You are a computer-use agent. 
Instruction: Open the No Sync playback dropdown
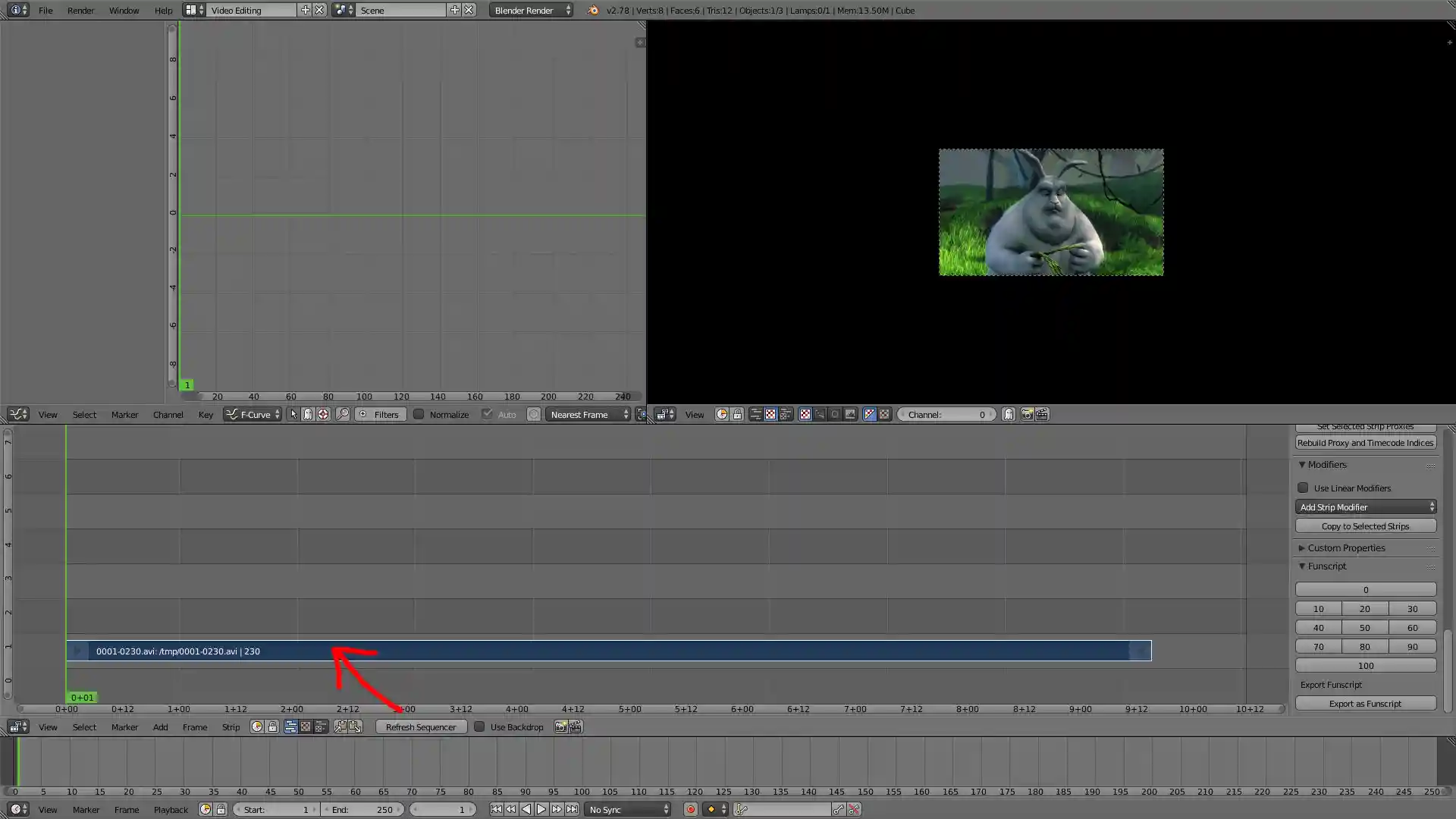pos(629,809)
